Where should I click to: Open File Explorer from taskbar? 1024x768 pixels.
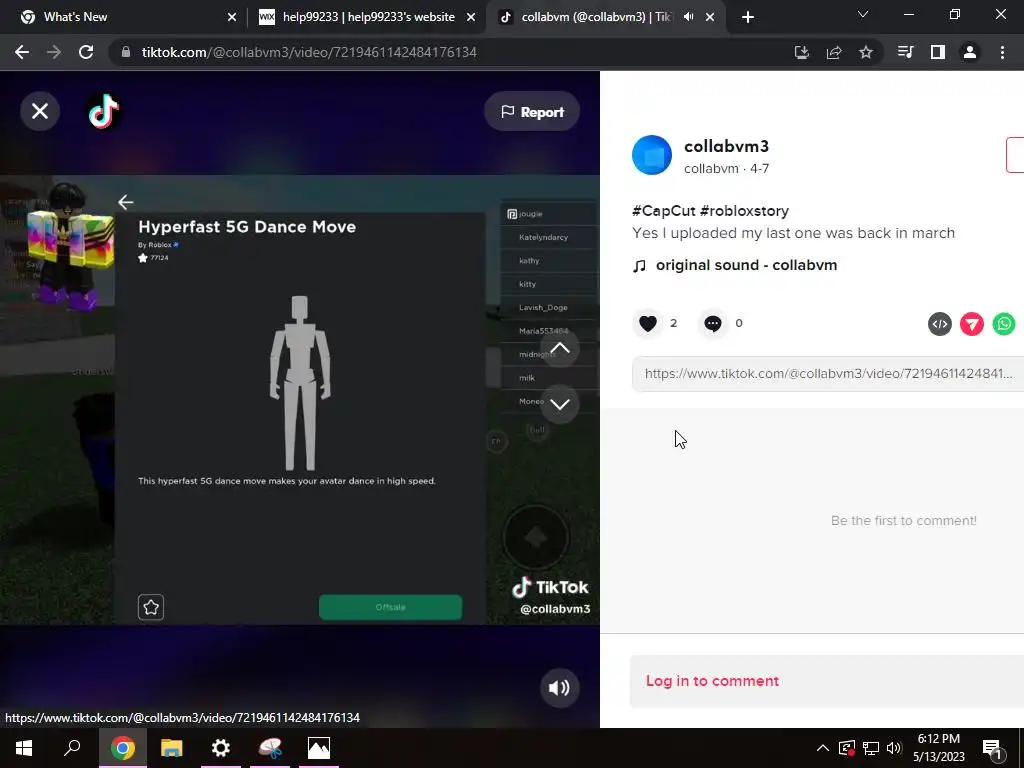click(172, 748)
